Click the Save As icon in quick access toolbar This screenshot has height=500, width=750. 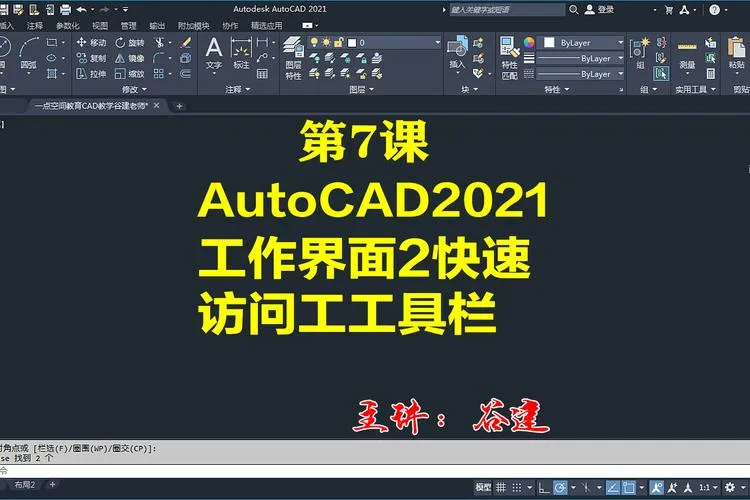coord(19,9)
